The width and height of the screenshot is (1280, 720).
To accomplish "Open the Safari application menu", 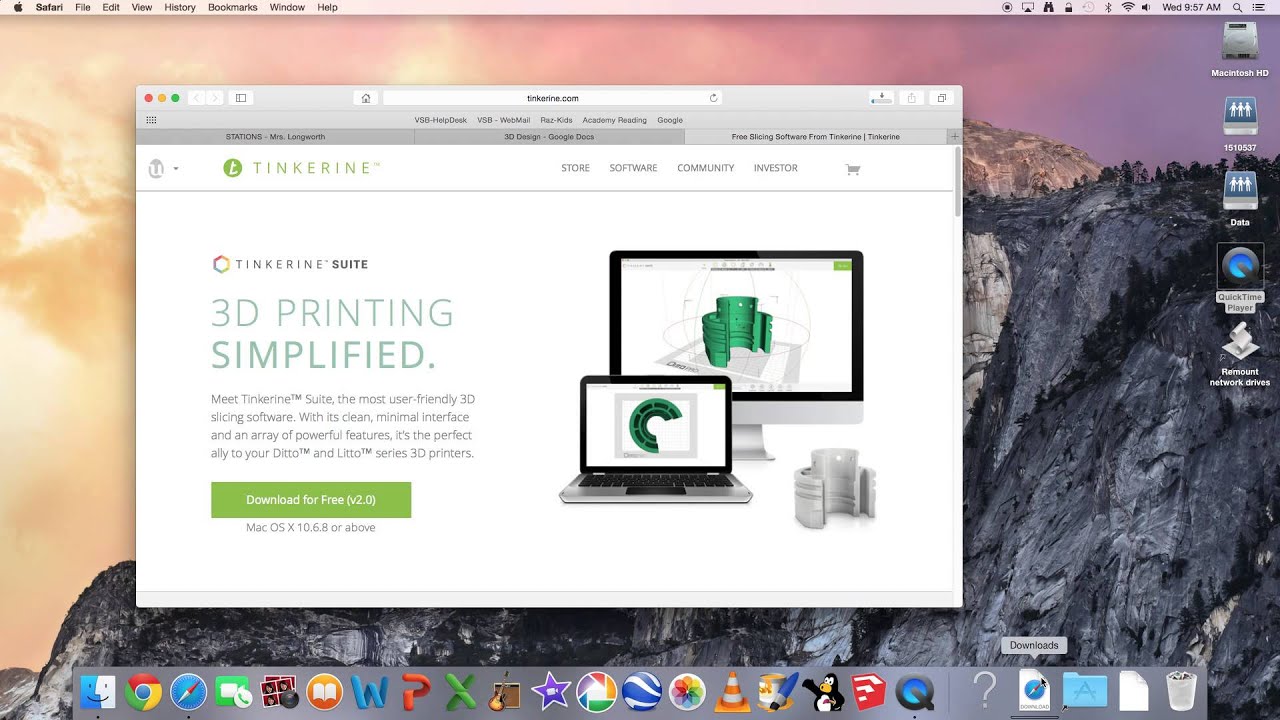I will (x=51, y=7).
